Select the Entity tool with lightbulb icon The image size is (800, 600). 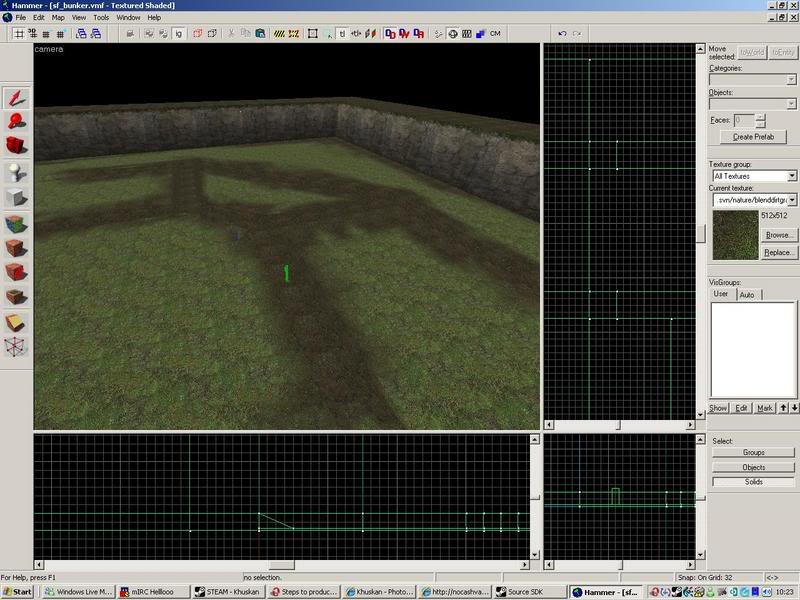pos(17,172)
